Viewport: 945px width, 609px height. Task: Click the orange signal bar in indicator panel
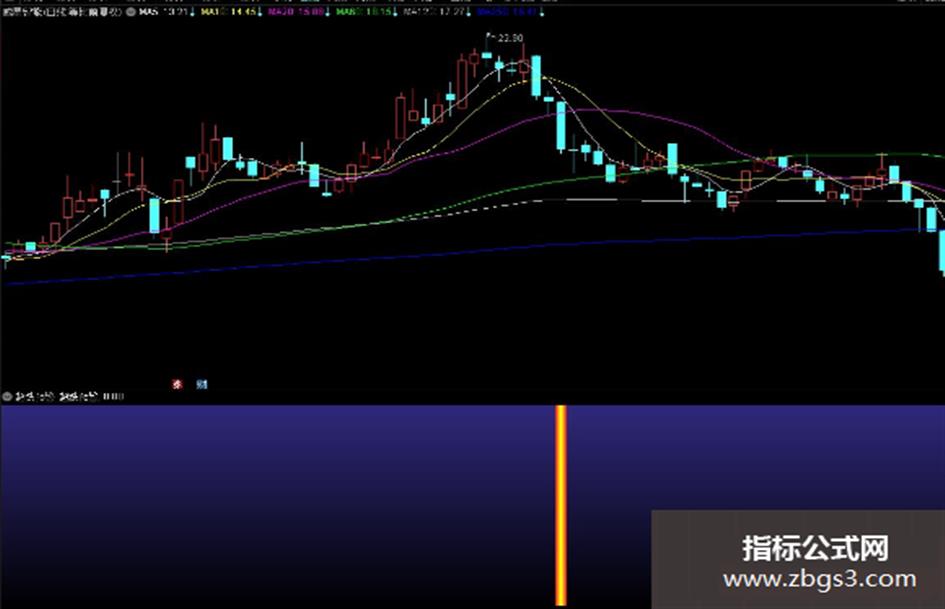560,505
